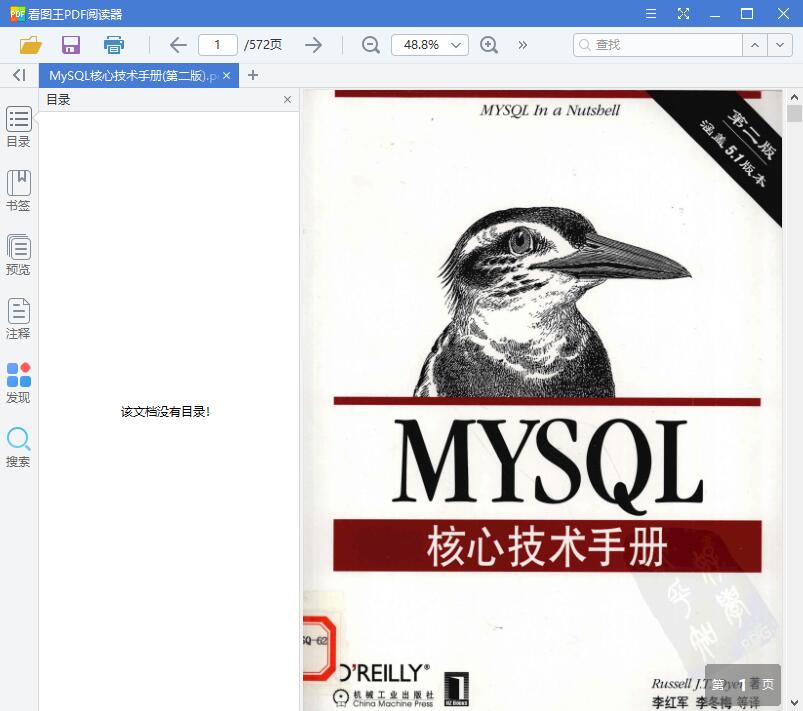Open the zoom level dropdown 48.8%
This screenshot has width=803, height=711.
(x=430, y=45)
